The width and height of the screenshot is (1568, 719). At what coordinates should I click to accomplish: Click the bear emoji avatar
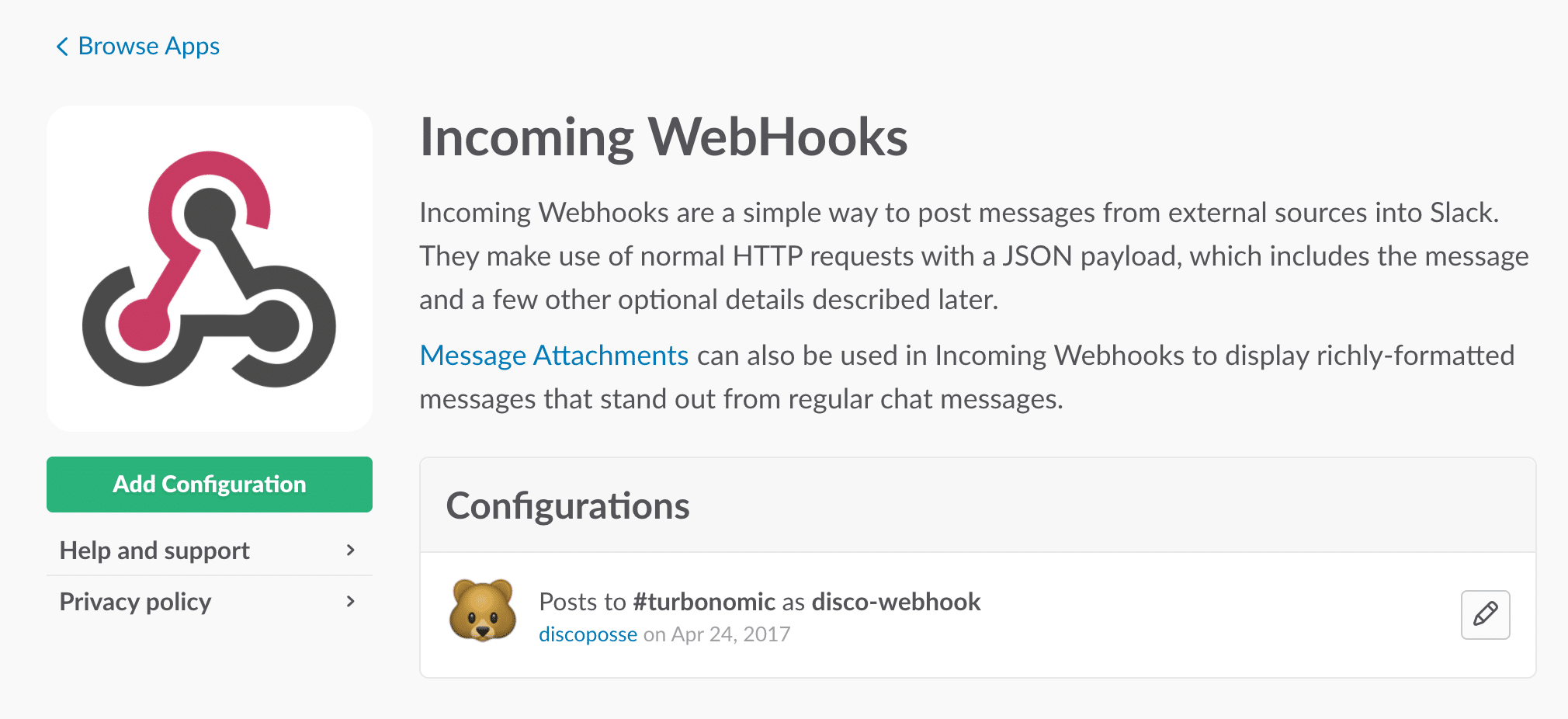coord(483,610)
